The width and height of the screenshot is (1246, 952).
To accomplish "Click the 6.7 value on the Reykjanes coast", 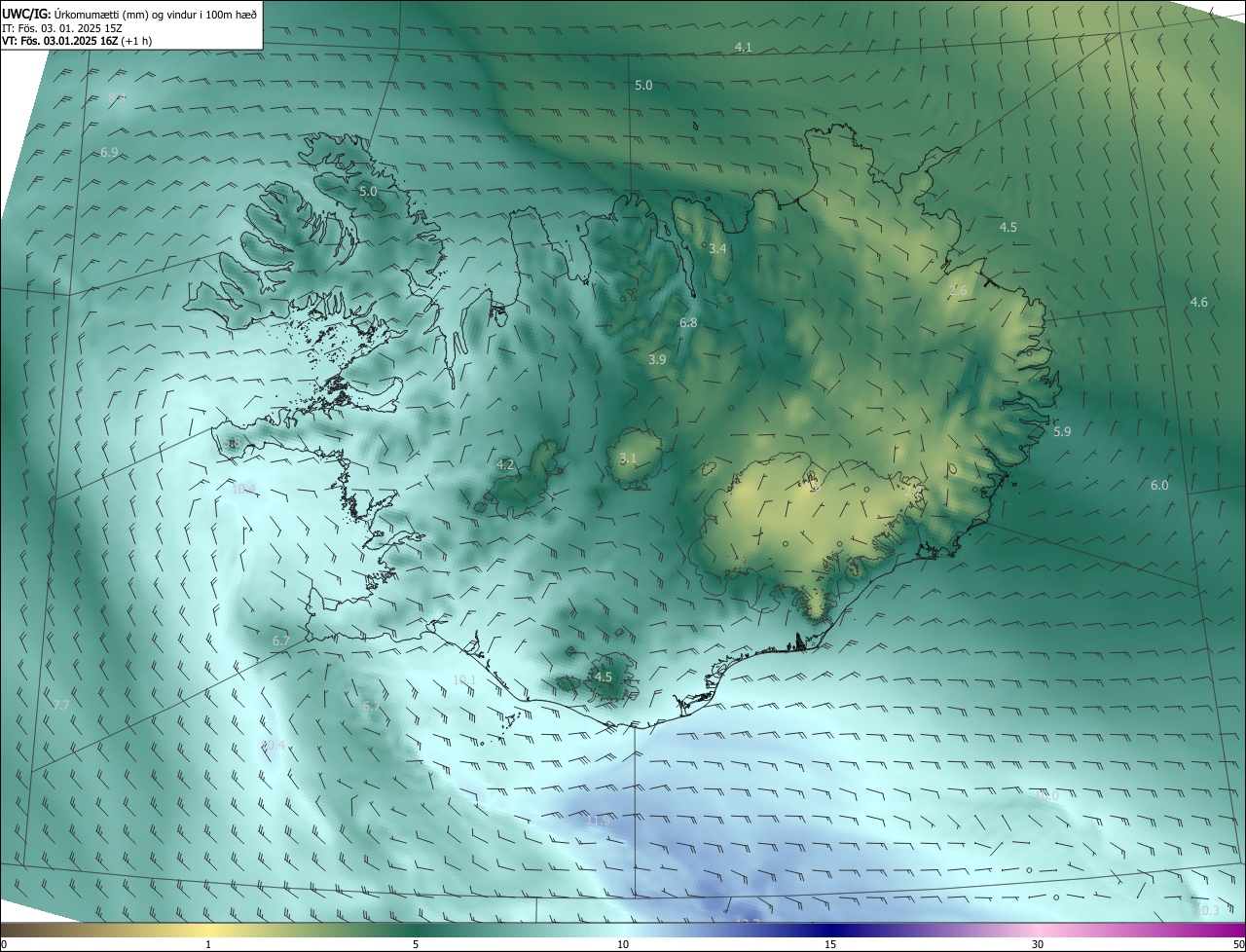I will pyautogui.click(x=281, y=641).
